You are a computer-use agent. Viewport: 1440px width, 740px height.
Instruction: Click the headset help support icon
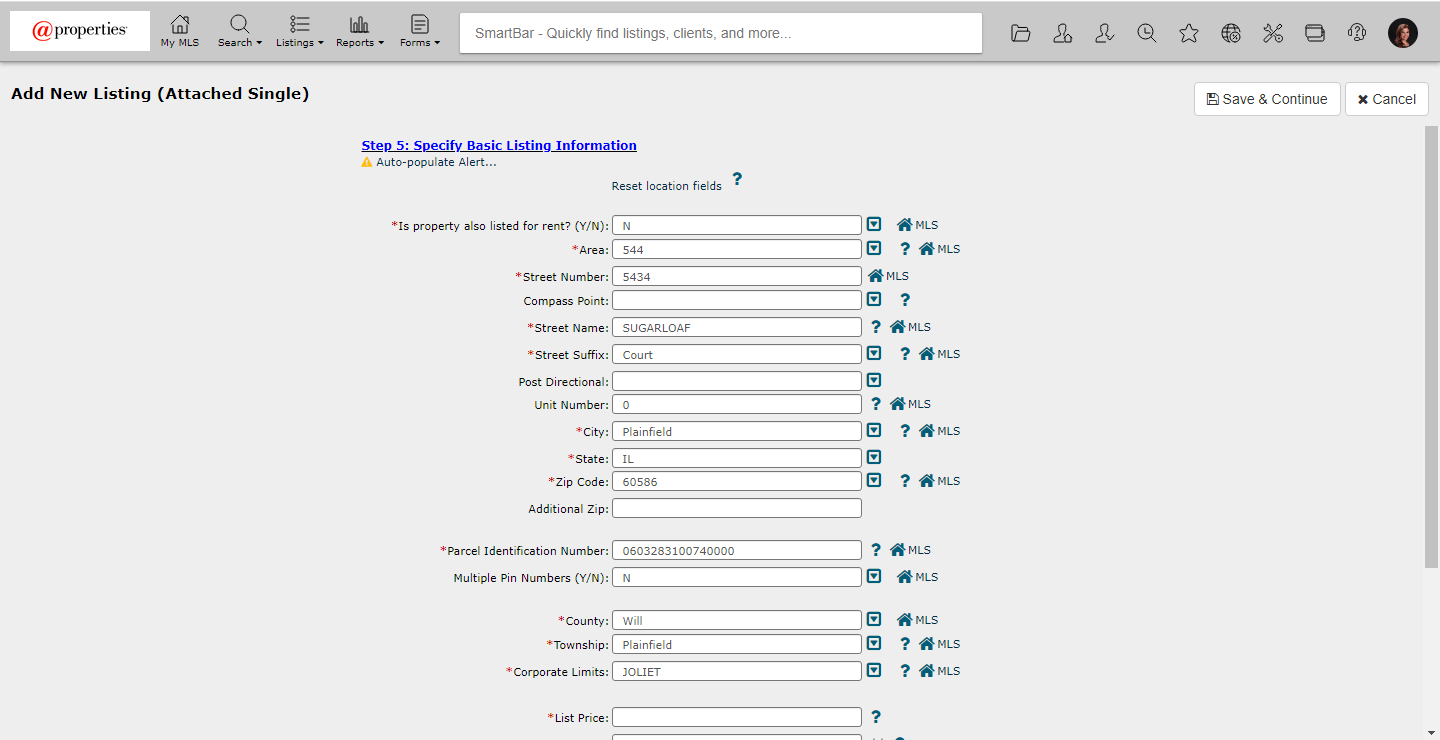point(1356,33)
